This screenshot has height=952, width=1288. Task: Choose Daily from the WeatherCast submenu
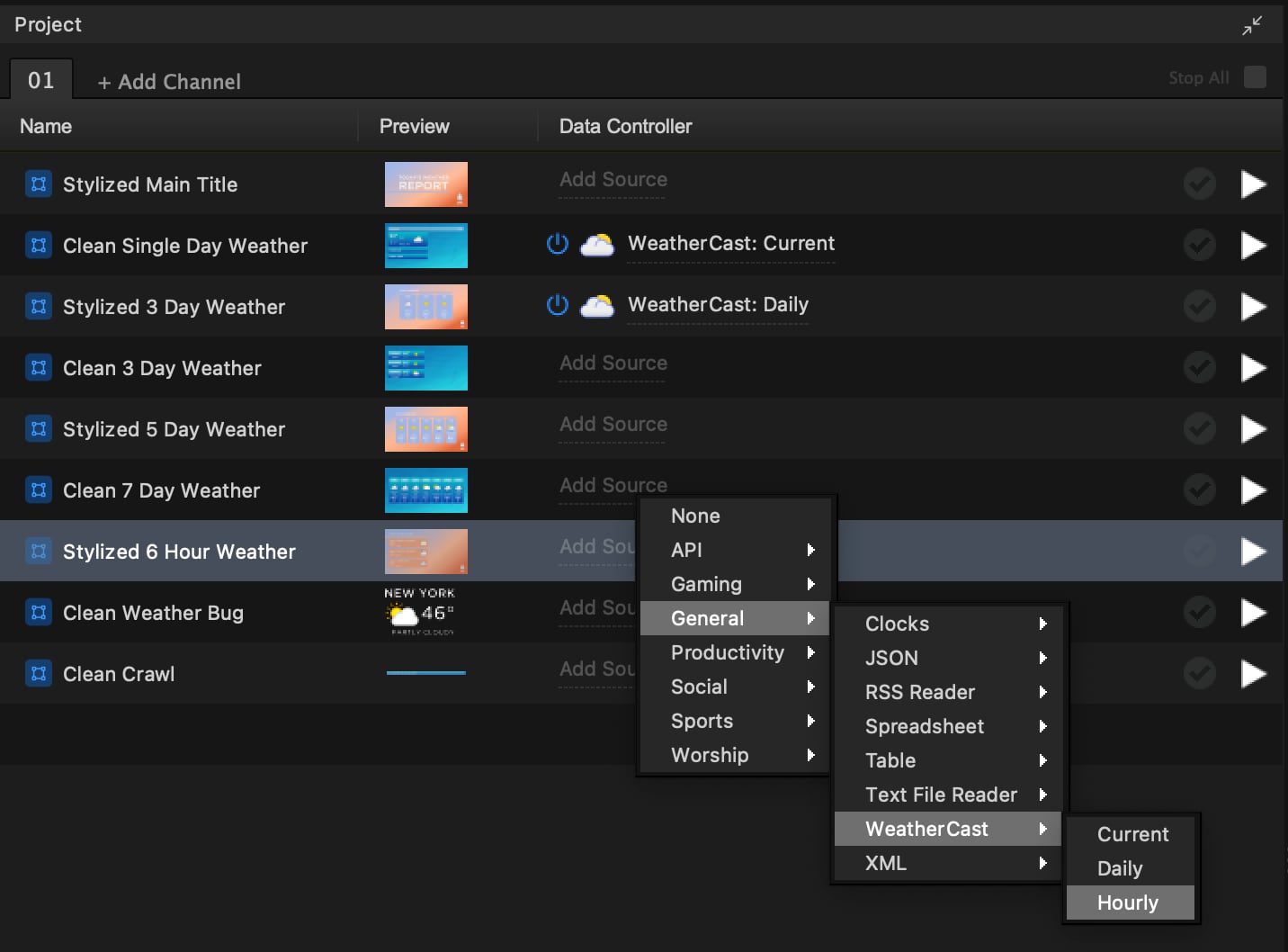(1131, 868)
